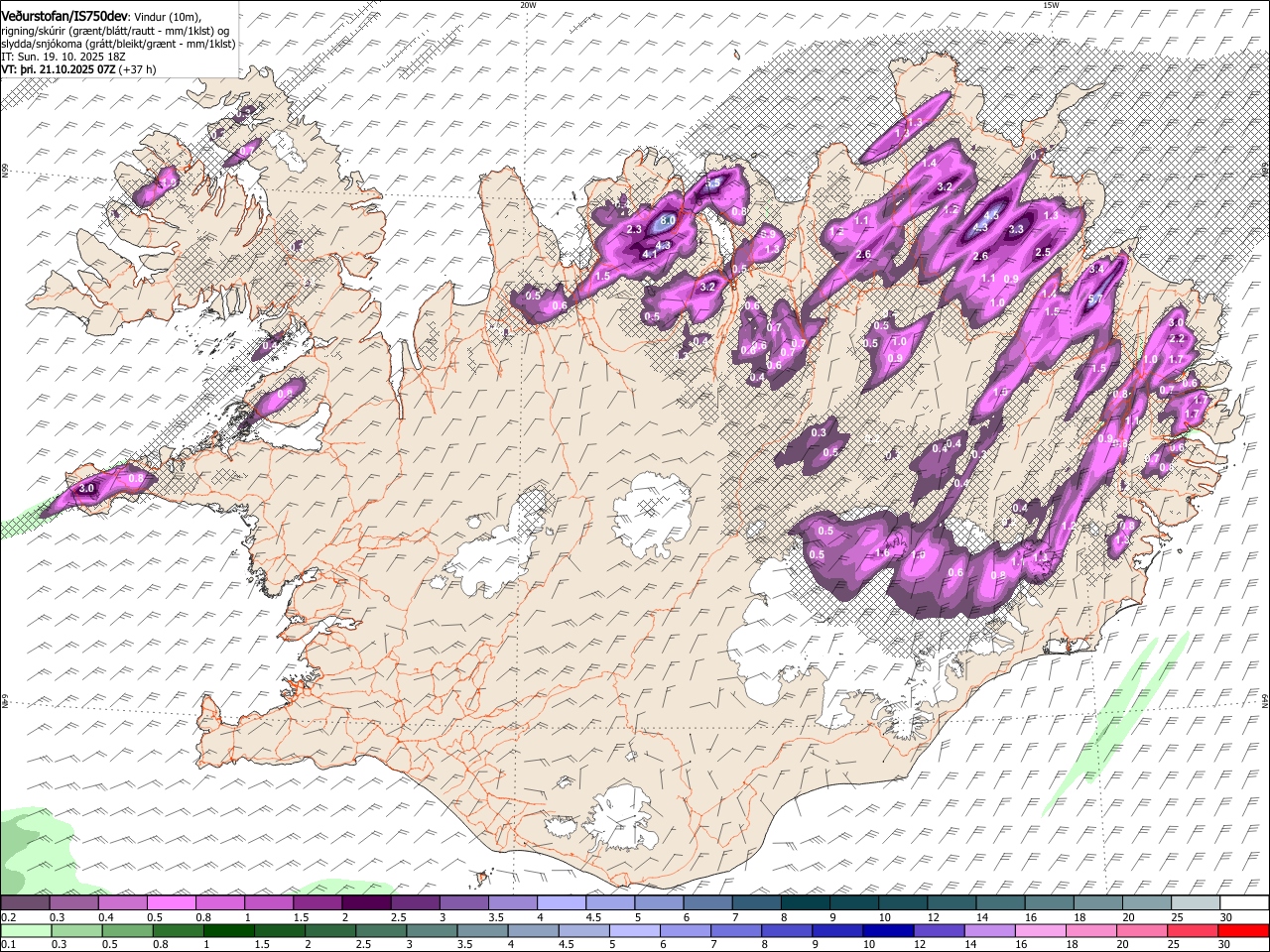The image size is (1270, 952).
Task: Click the 15W longitude label at top edge
Action: [x=1051, y=5]
